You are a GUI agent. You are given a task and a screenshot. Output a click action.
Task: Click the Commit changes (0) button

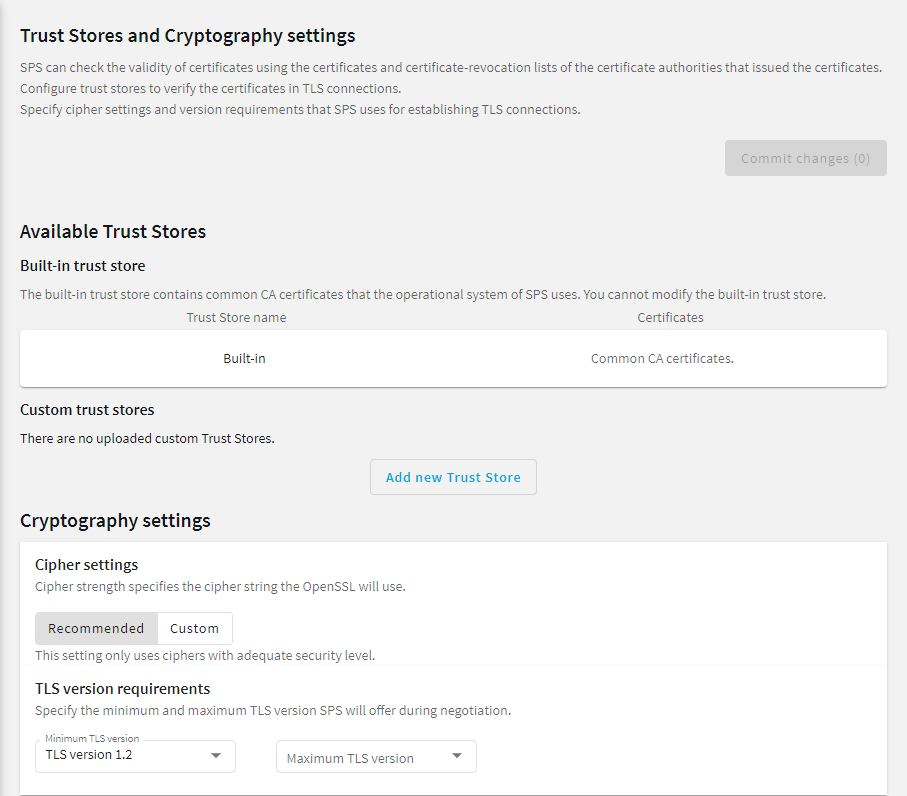pyautogui.click(x=805, y=158)
